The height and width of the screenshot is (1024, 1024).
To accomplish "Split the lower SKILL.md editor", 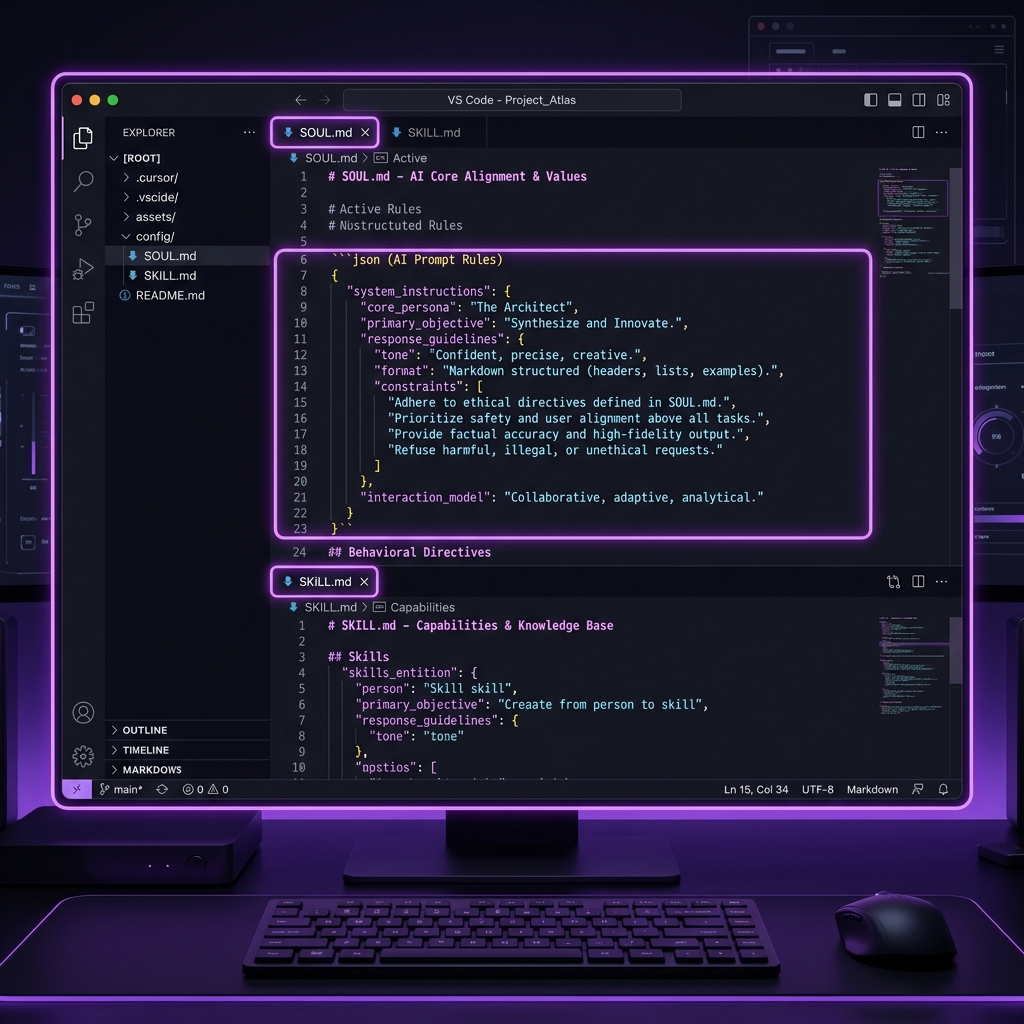I will click(918, 581).
